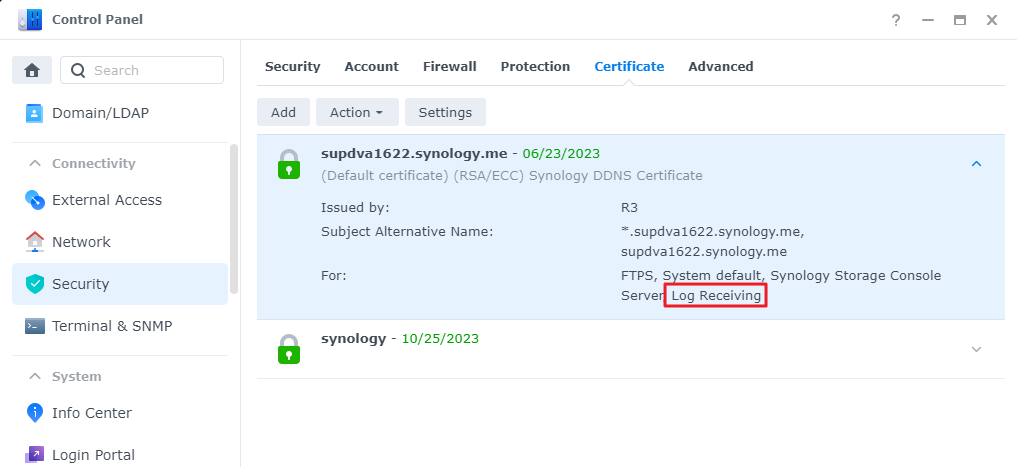The width and height of the screenshot is (1017, 467).
Task: Open Login Portal in the sidebar
Action: [x=120, y=455]
